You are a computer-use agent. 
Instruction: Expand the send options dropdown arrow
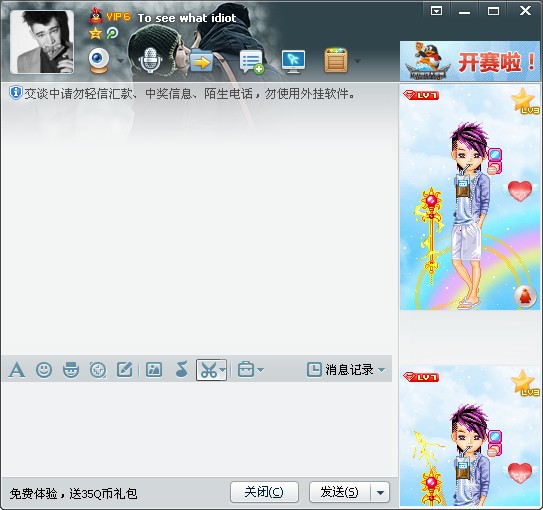[x=380, y=492]
